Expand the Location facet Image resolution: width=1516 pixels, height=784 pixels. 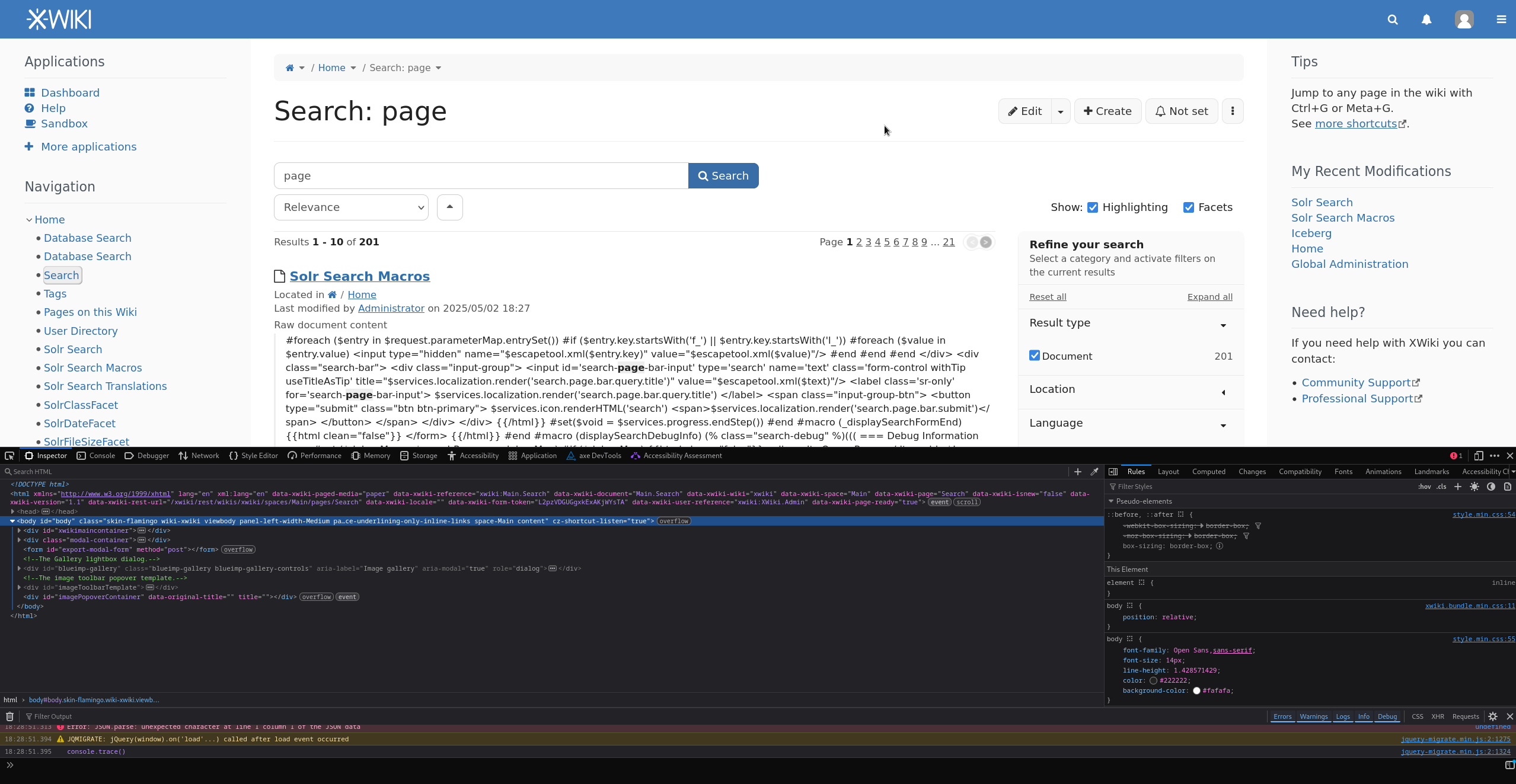pyautogui.click(x=1223, y=392)
